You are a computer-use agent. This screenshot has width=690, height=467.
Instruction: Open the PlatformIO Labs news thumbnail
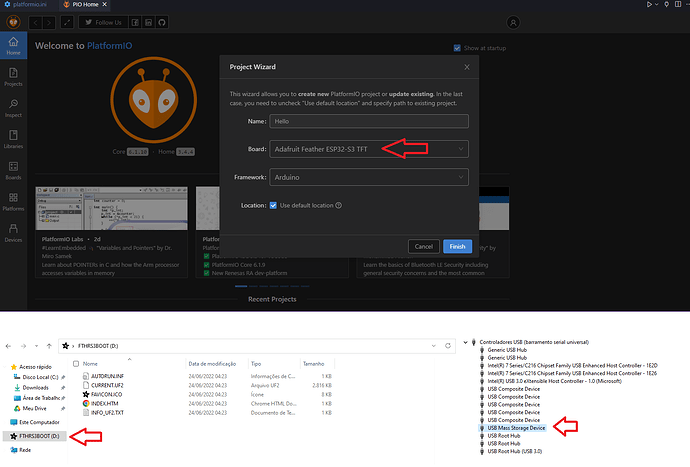click(x=111, y=208)
